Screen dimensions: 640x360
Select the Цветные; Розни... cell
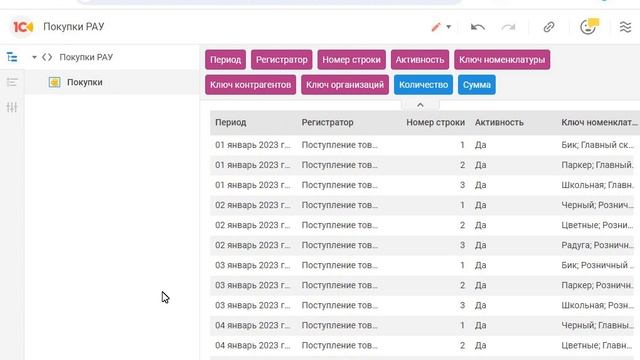point(597,225)
